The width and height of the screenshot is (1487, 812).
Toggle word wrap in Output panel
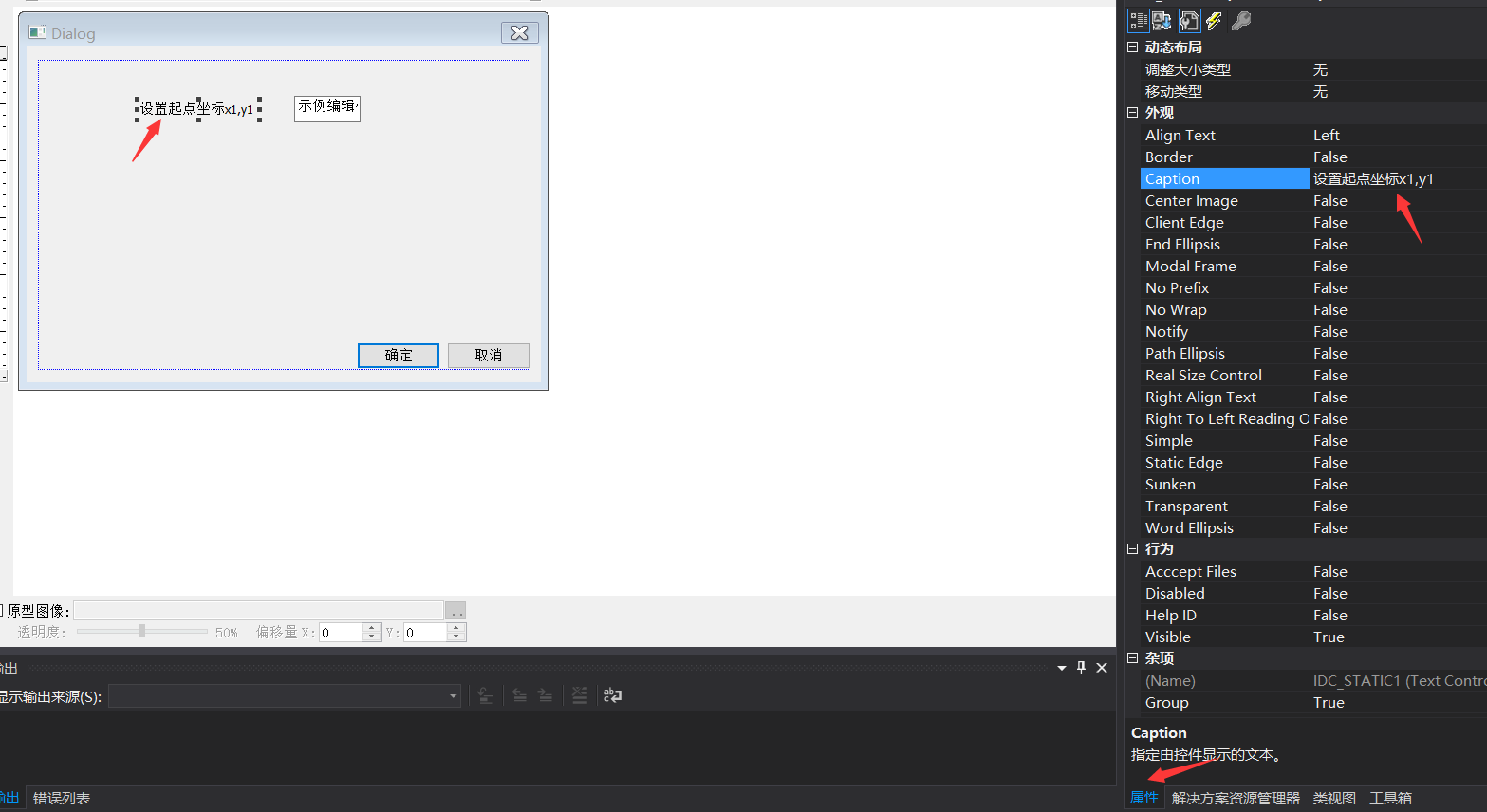pyautogui.click(x=613, y=695)
